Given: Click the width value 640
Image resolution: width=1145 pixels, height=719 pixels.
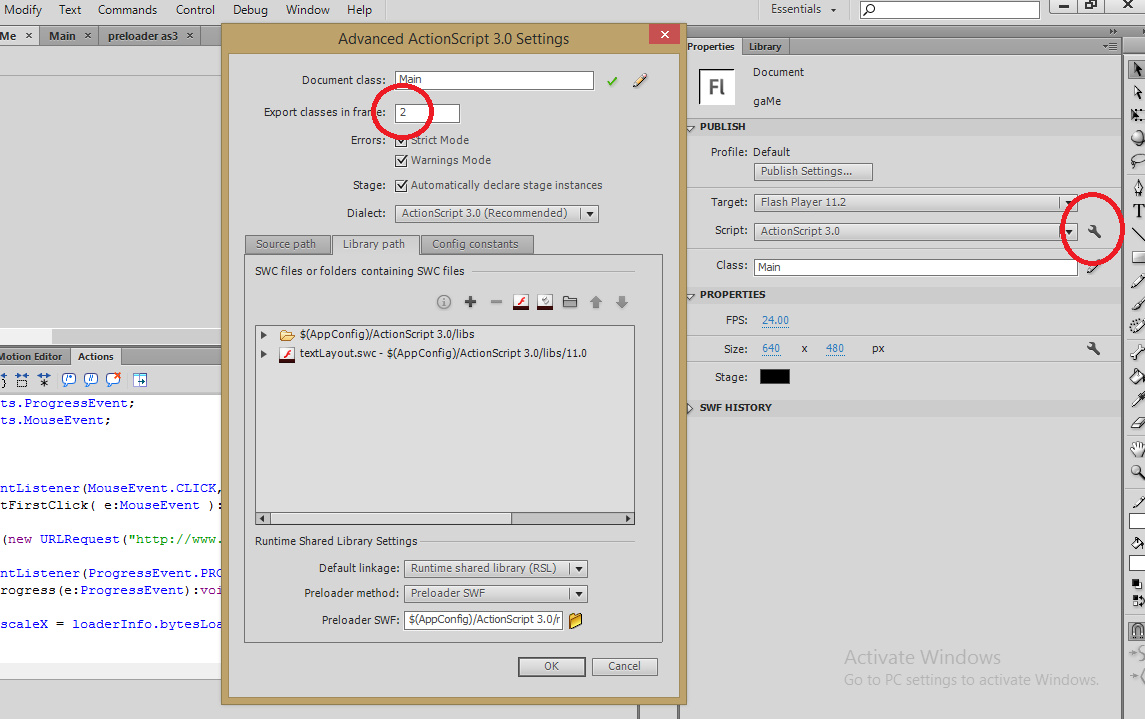Looking at the screenshot, I should (771, 349).
